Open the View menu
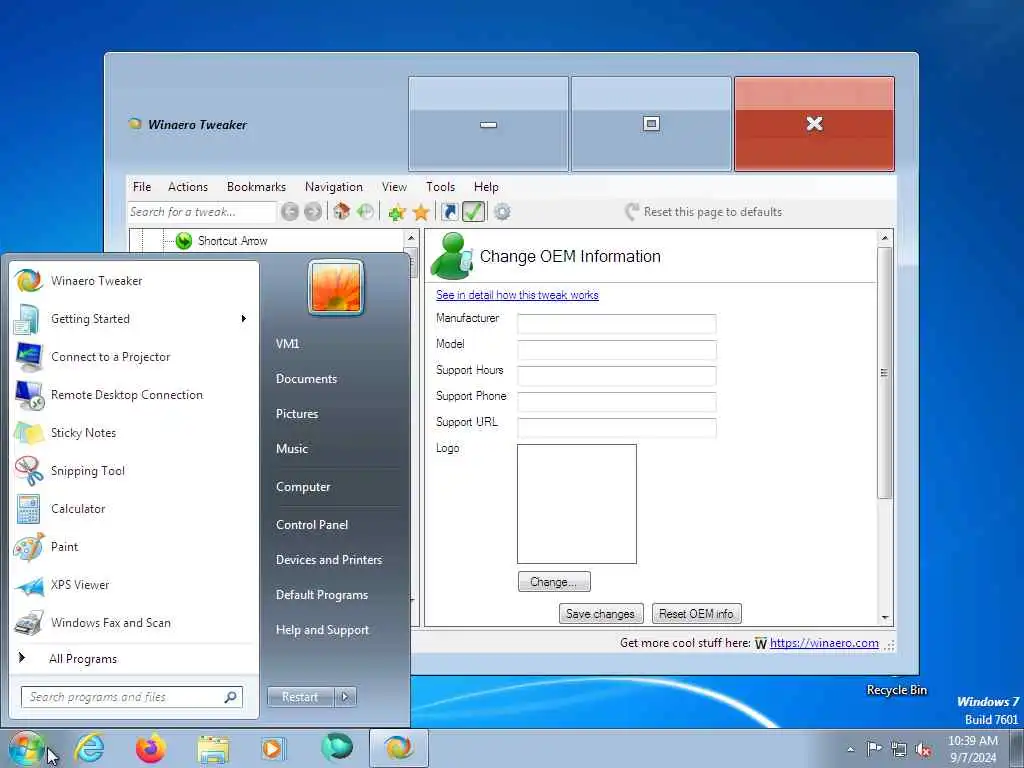 pyautogui.click(x=394, y=187)
